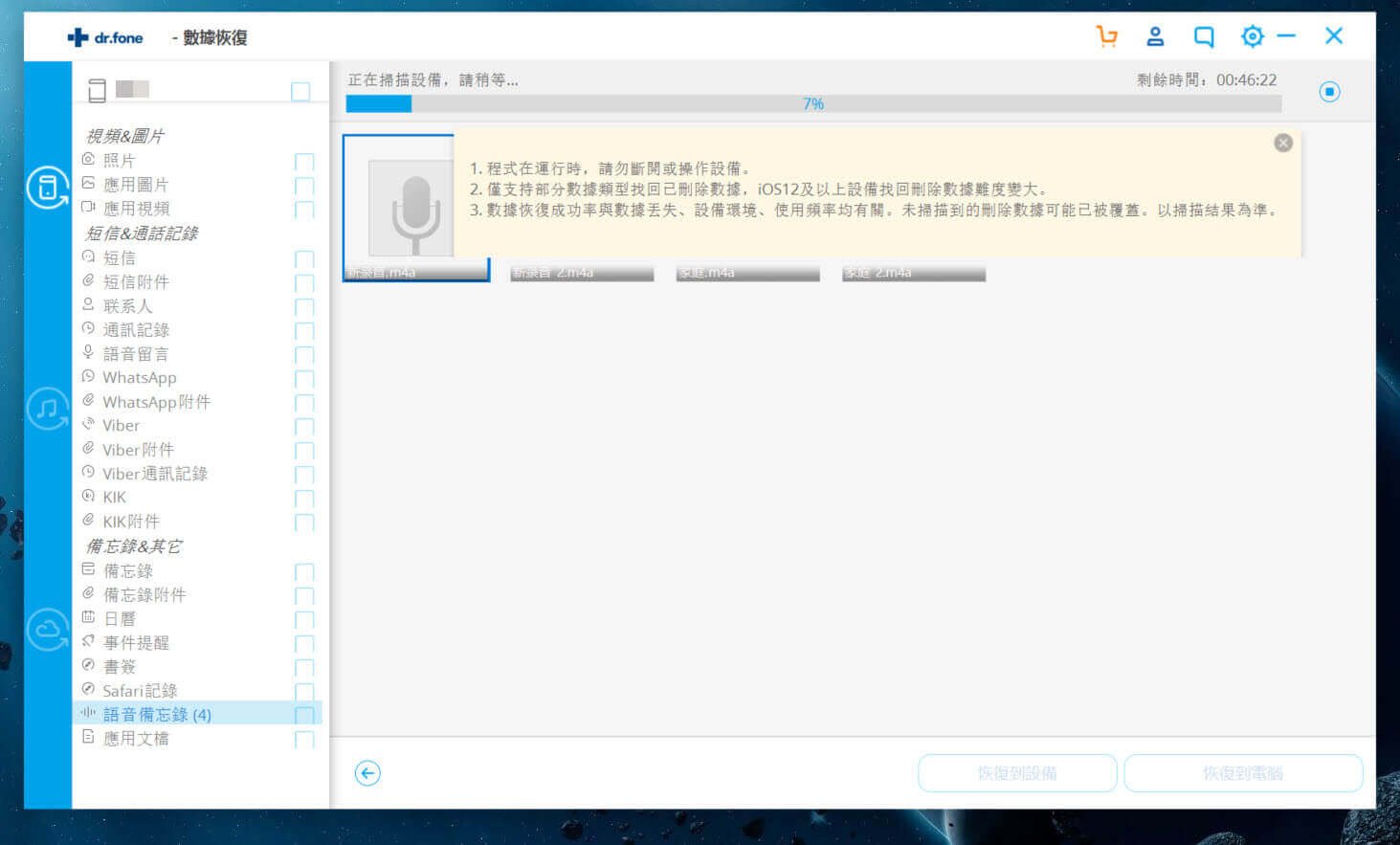Select recover from iCloud sidebar icon
This screenshot has width=1400, height=845.
tap(47, 630)
